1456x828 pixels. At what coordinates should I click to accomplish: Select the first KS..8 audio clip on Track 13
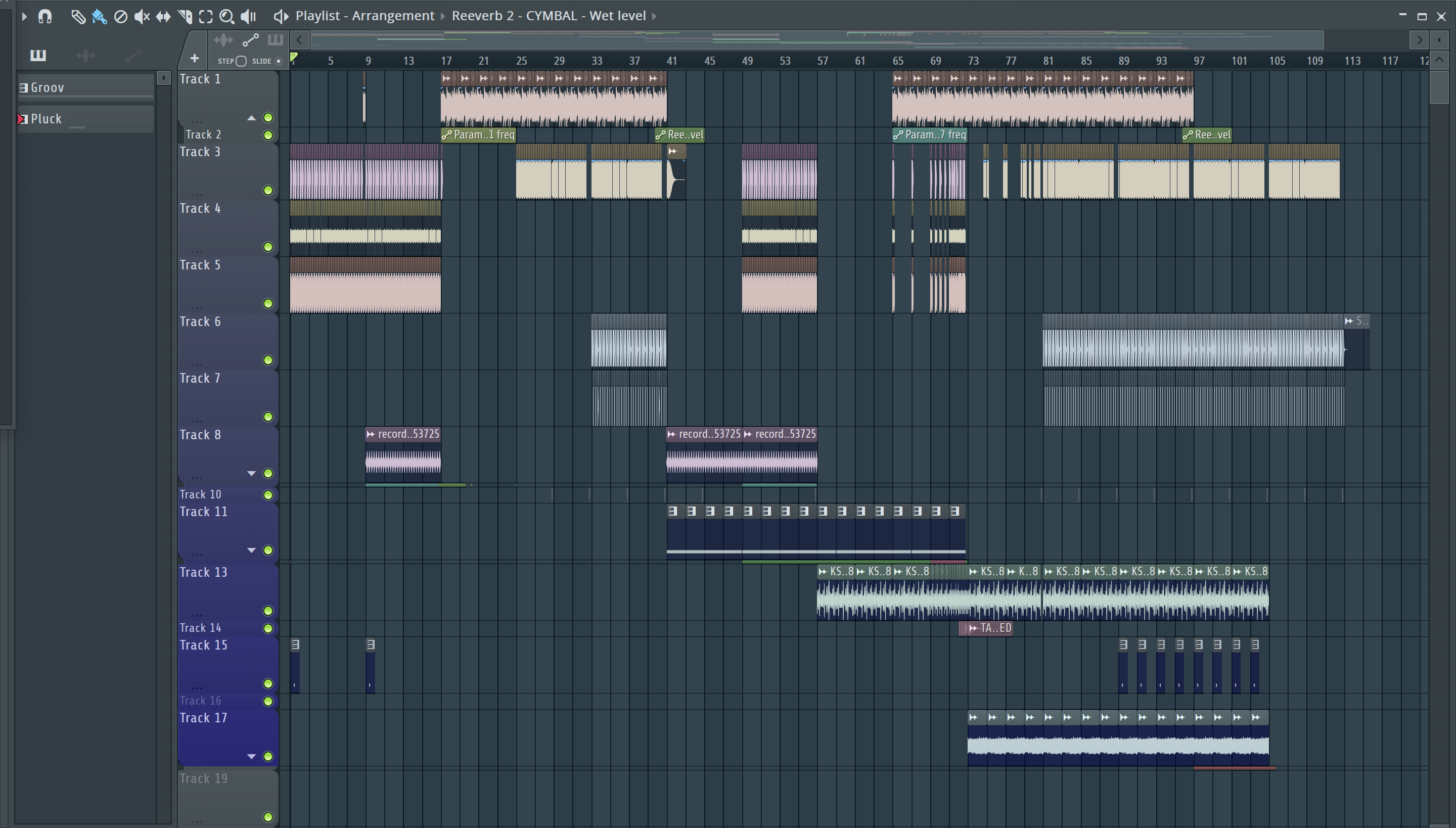pyautogui.click(x=836, y=592)
